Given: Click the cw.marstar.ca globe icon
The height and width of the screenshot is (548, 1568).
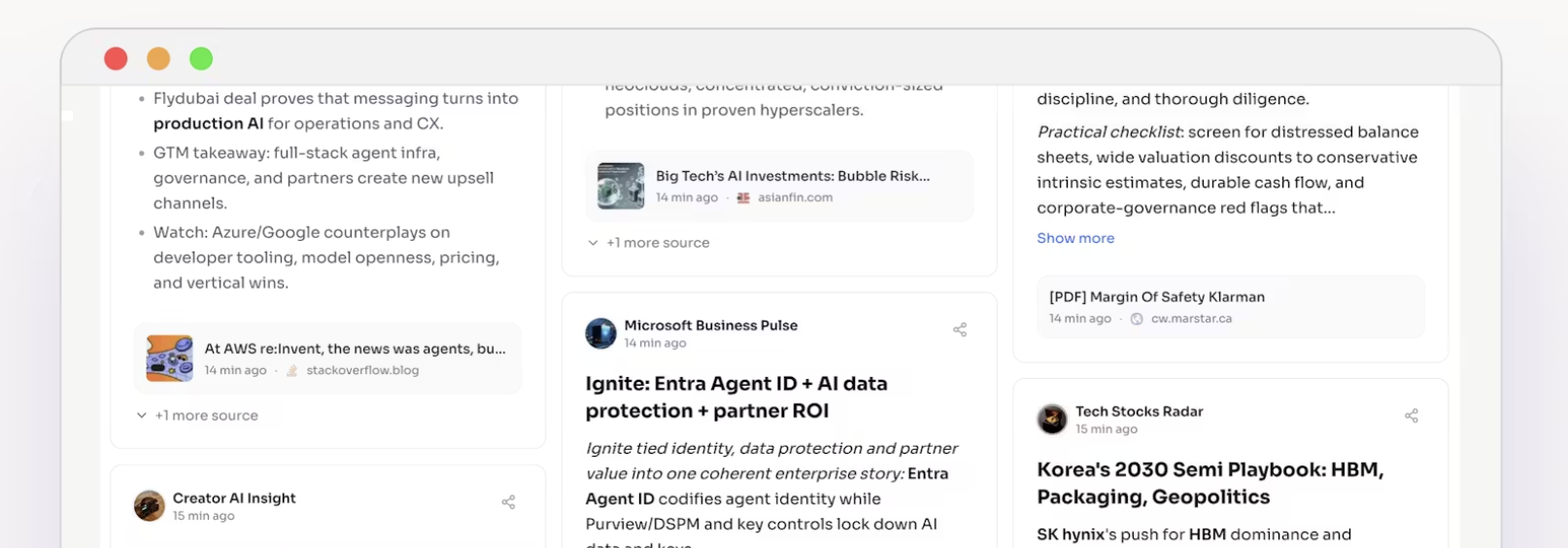Looking at the screenshot, I should 1137,319.
